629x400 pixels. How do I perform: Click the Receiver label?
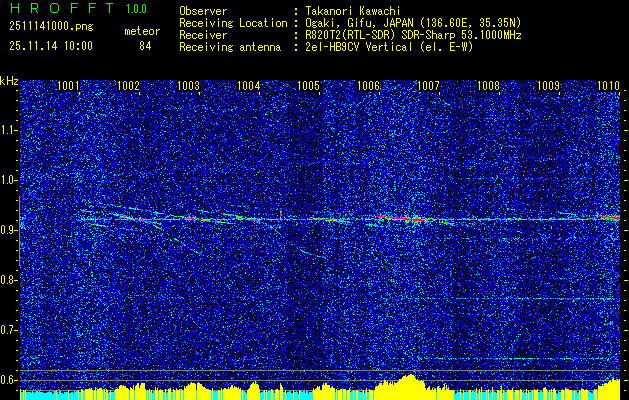coord(203,35)
